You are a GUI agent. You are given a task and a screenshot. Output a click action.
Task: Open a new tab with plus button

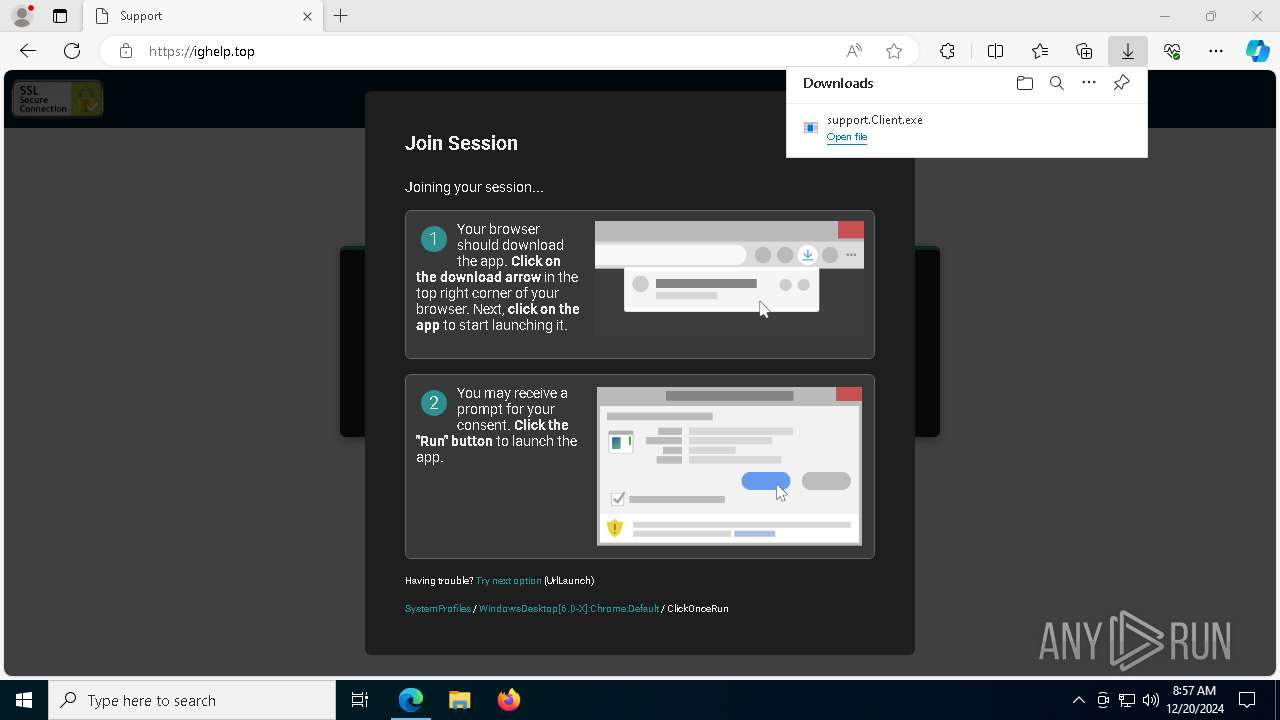pos(340,16)
